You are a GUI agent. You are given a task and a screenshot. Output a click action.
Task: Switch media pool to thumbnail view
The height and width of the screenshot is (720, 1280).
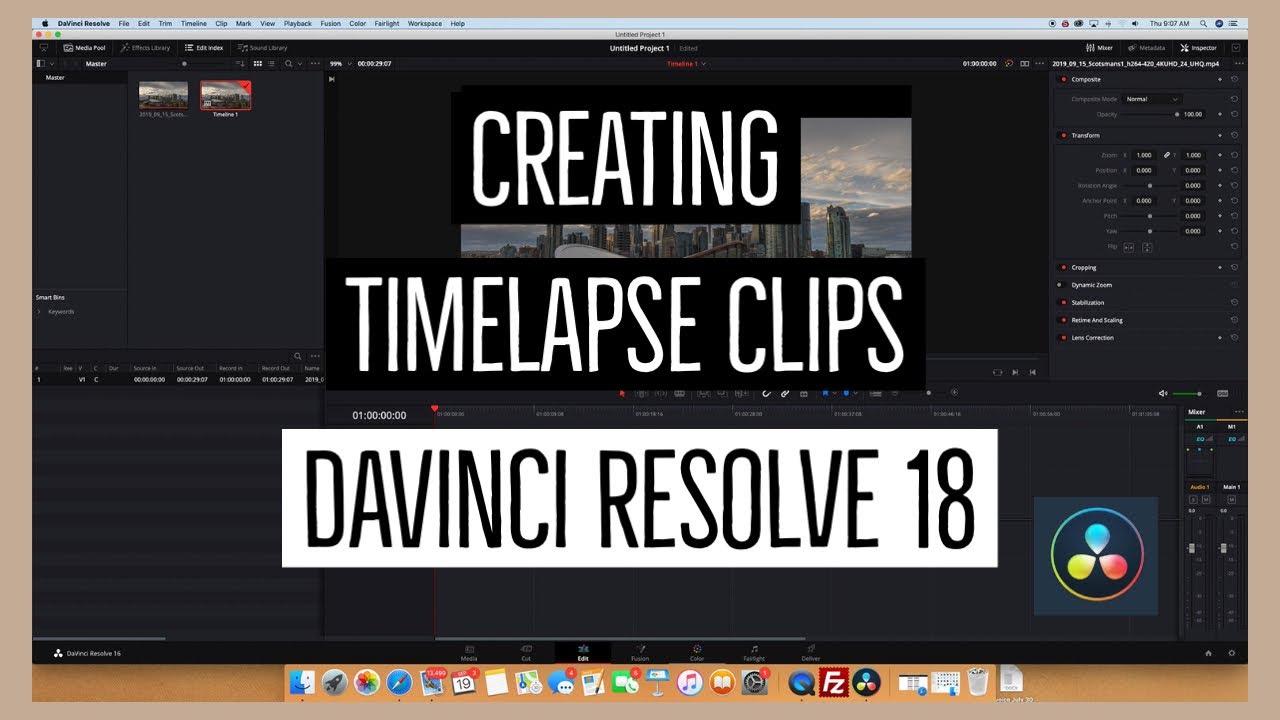click(x=258, y=64)
